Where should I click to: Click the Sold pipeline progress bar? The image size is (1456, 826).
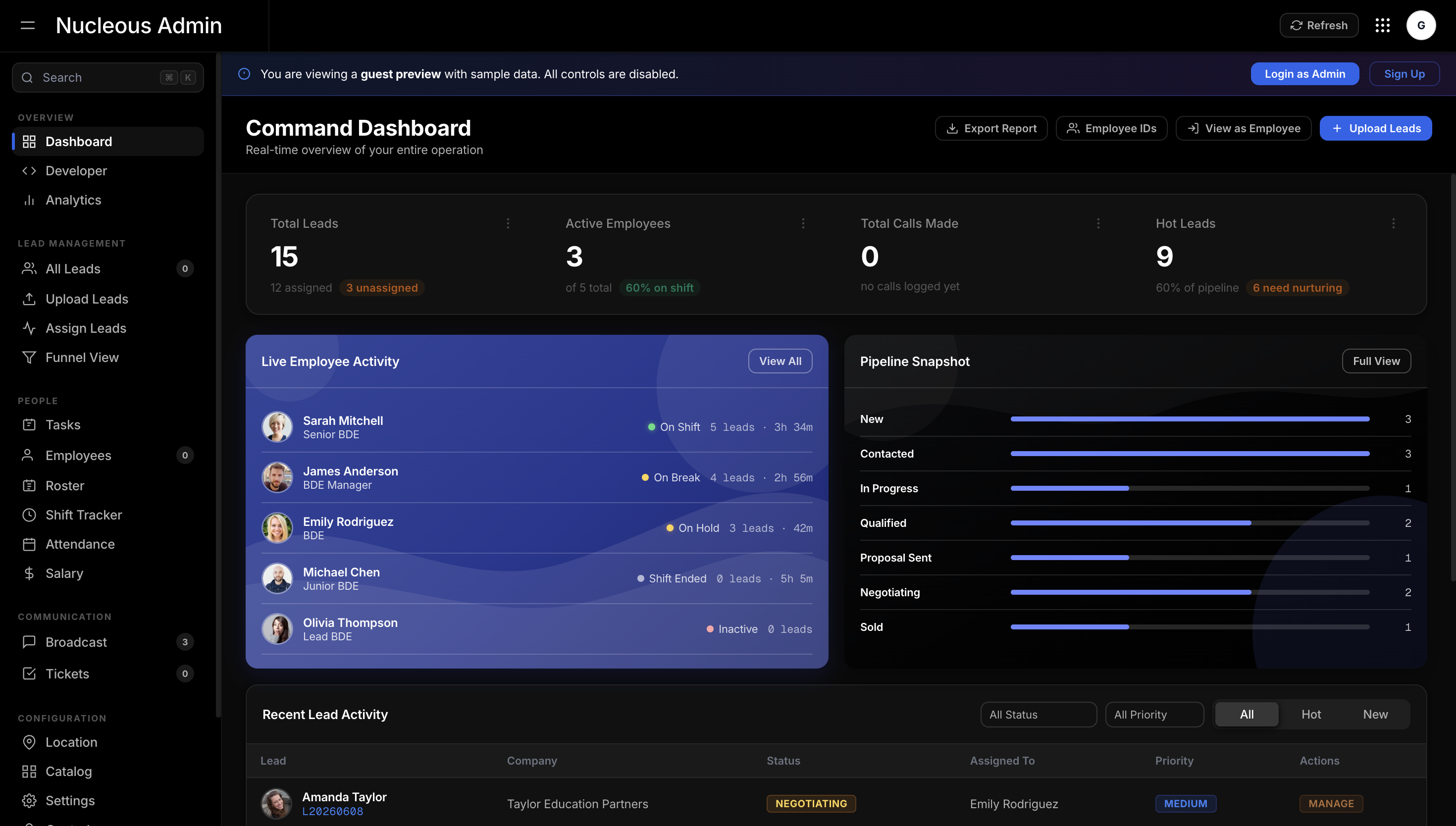[x=1190, y=627]
